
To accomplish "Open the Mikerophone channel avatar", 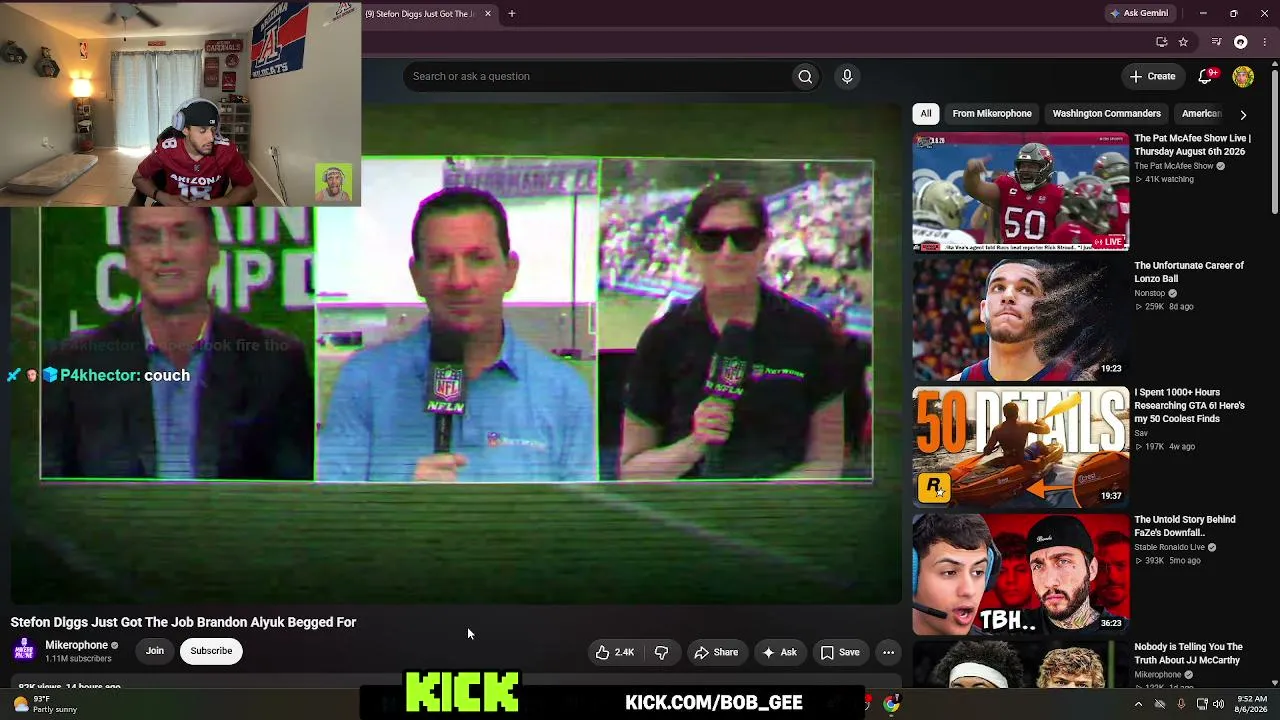I will (x=24, y=651).
